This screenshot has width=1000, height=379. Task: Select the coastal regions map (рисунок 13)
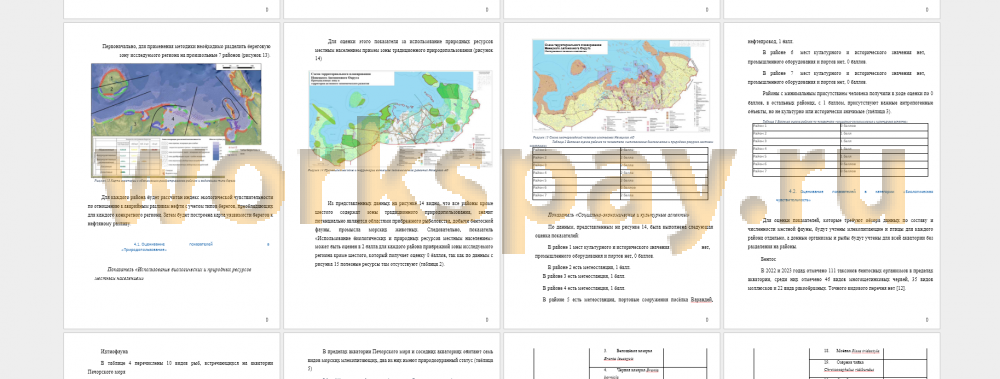coord(176,120)
